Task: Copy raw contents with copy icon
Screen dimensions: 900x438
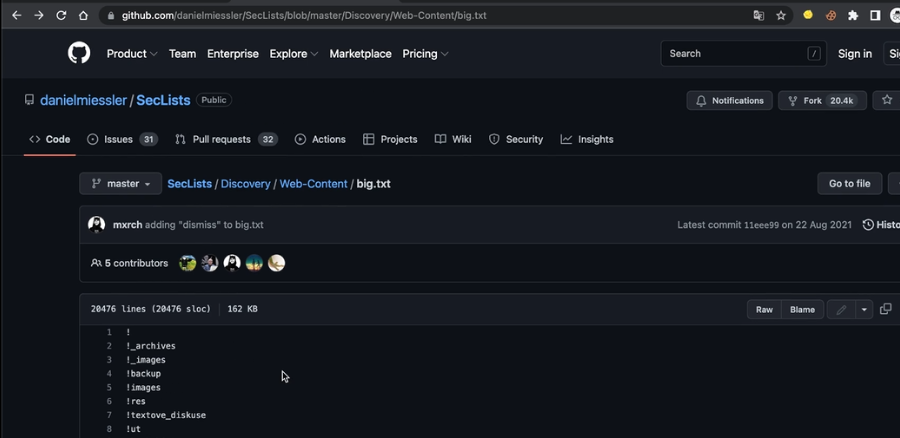Action: [886, 309]
